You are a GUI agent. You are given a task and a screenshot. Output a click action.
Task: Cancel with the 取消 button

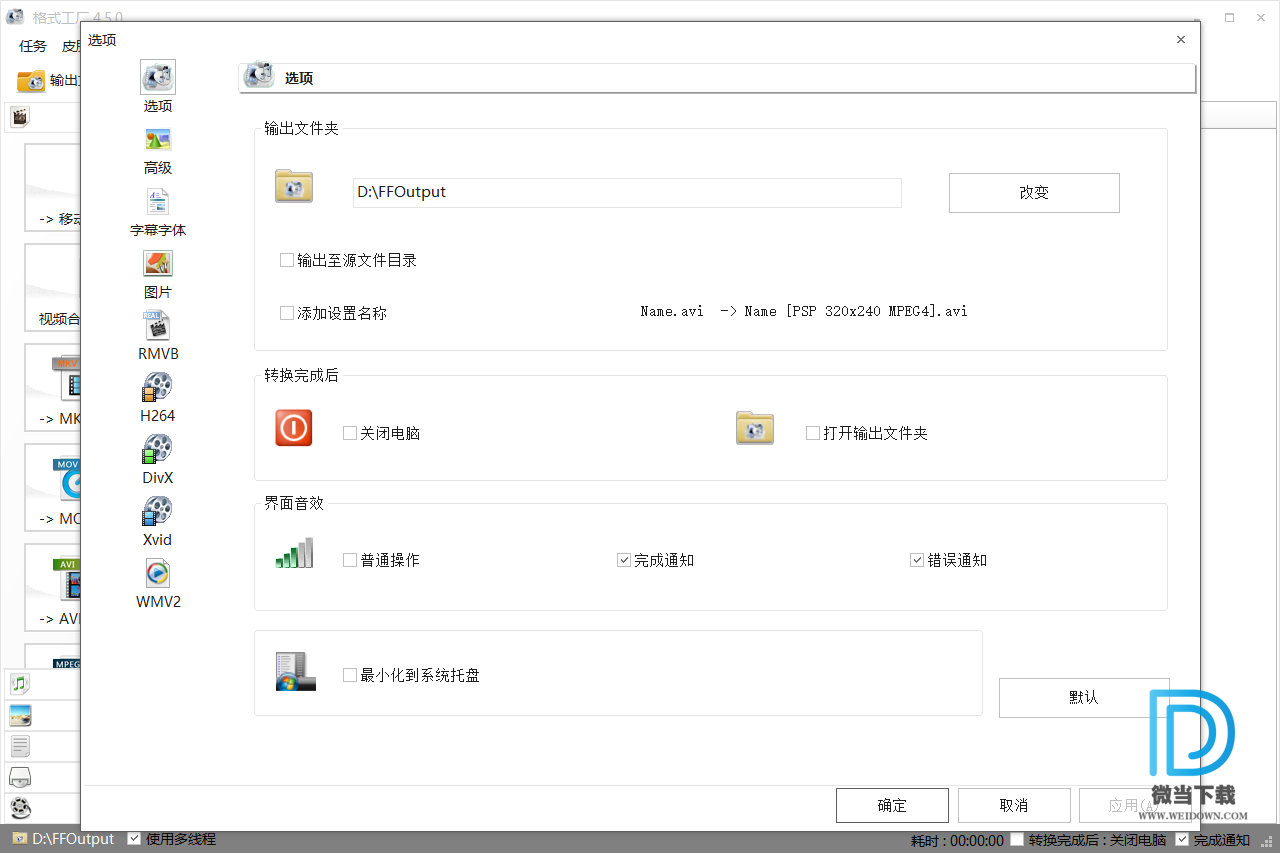point(1014,806)
